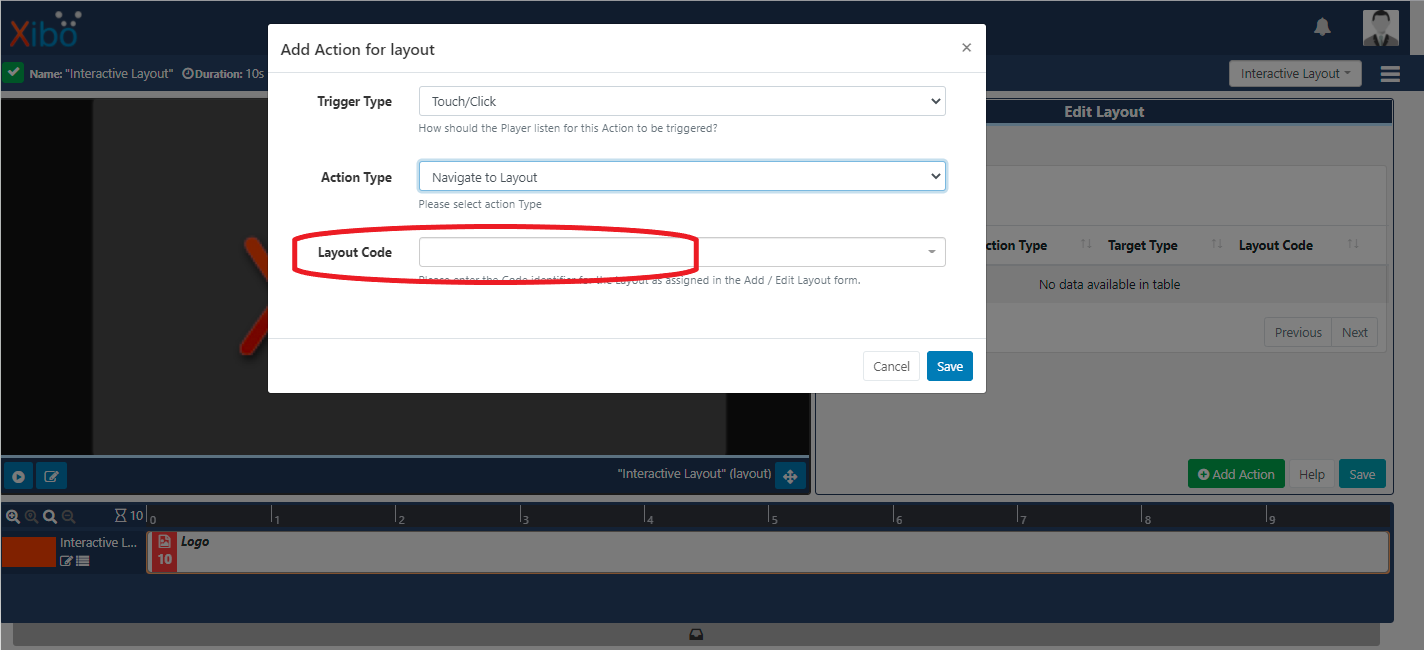
Task: Open the hamburger menu in the toolbar
Action: click(x=1389, y=74)
